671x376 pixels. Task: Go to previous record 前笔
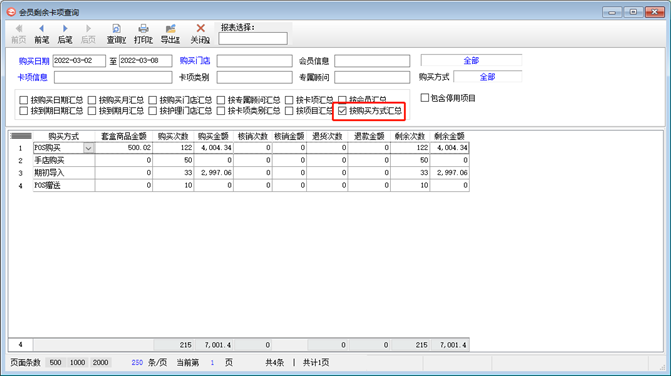coord(42,29)
